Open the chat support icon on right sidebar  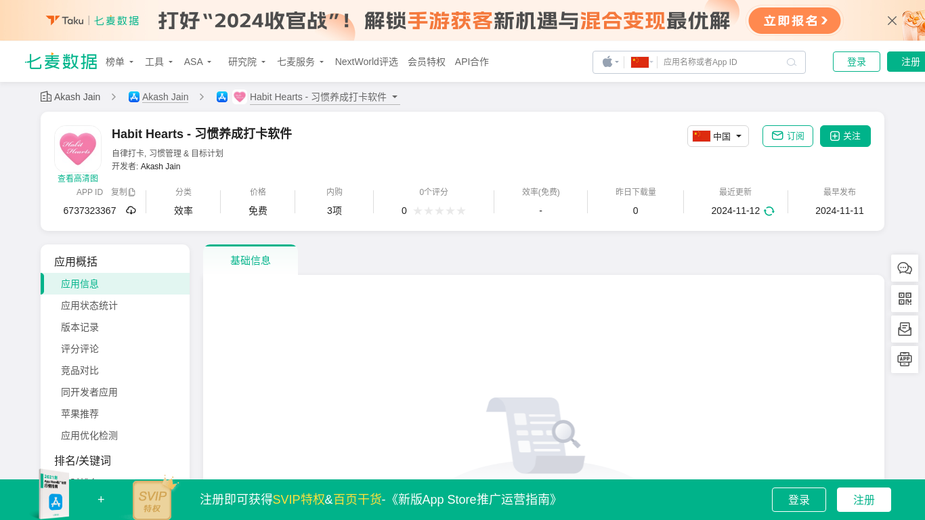tap(904, 269)
